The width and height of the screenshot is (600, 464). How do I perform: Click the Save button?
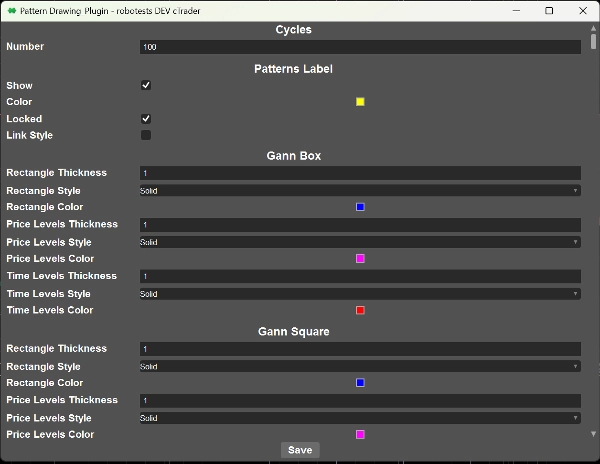(x=300, y=450)
